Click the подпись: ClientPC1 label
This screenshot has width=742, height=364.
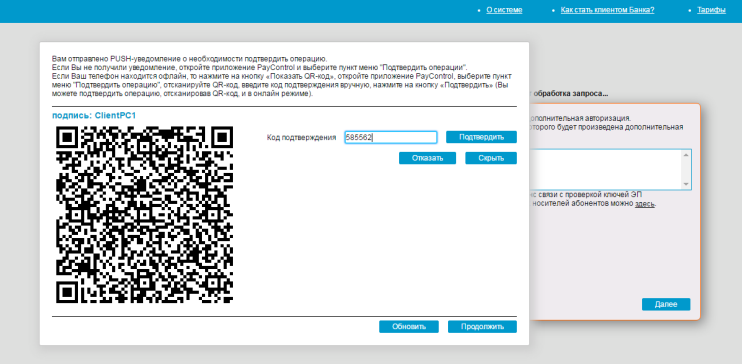tap(94, 115)
